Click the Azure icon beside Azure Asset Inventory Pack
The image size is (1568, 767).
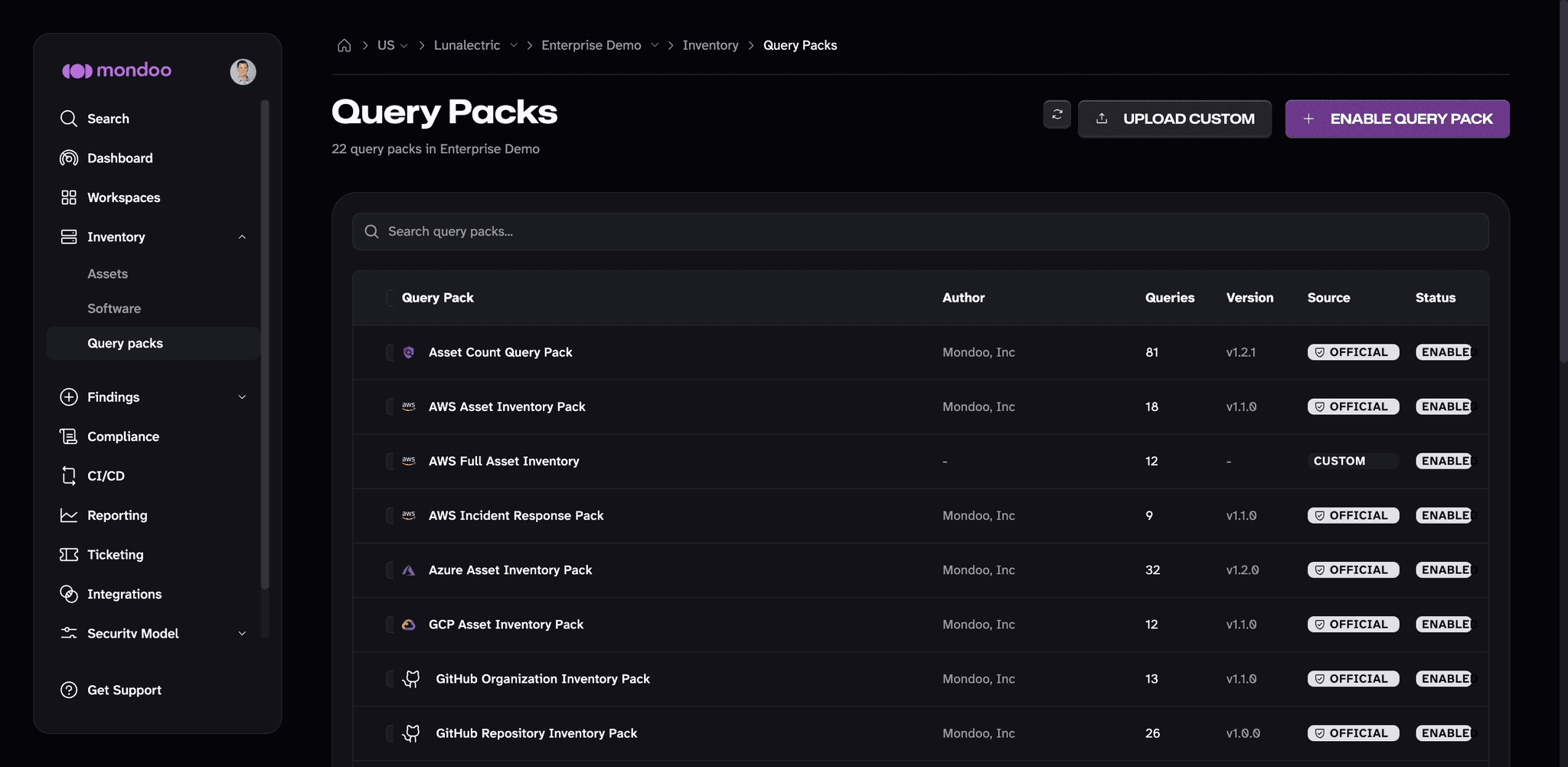tap(409, 570)
